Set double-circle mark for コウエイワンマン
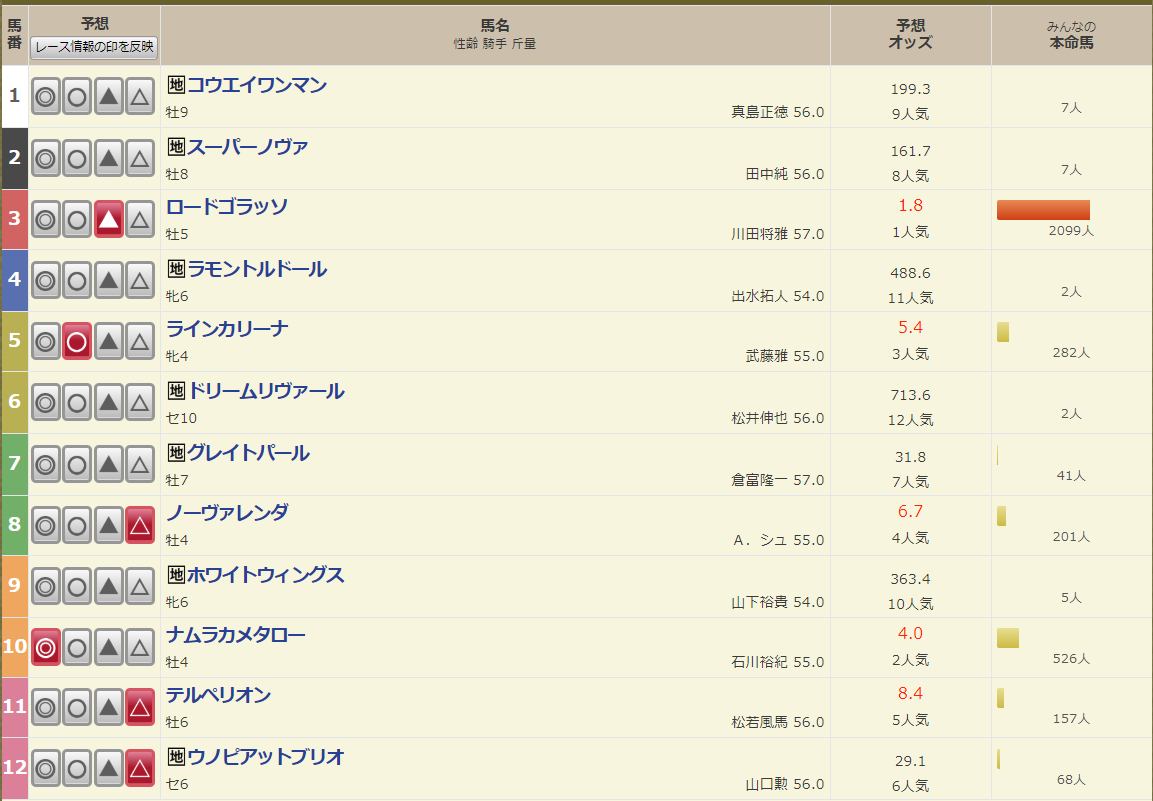Viewport: 1153px width, 801px height. click(46, 96)
